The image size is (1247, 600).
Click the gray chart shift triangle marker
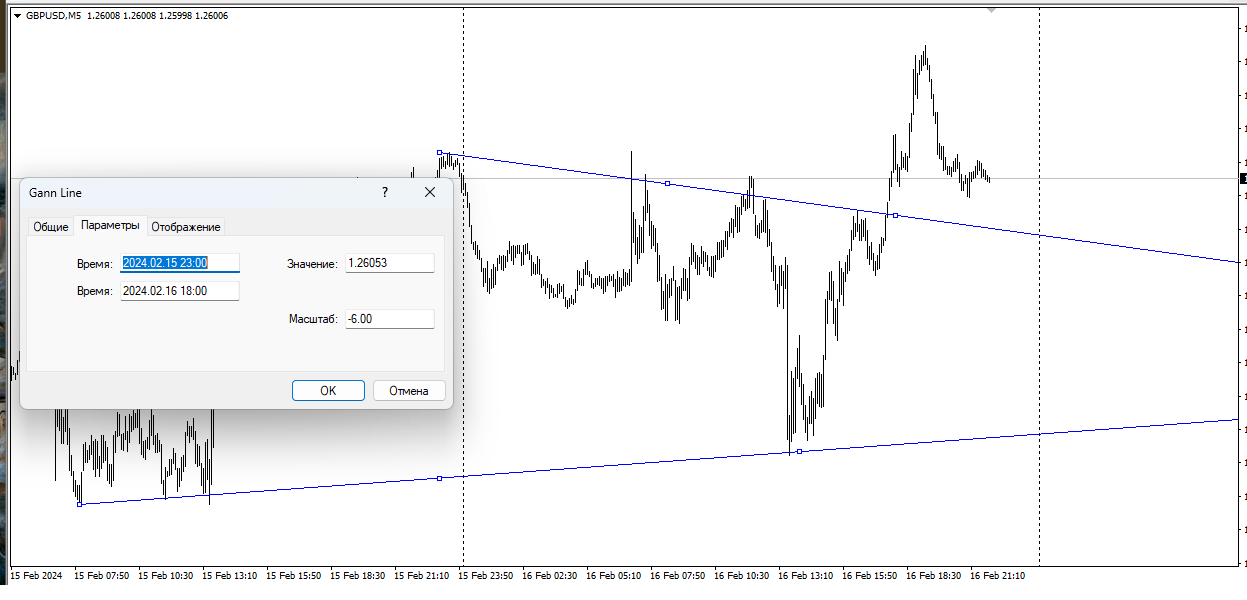tap(991, 10)
